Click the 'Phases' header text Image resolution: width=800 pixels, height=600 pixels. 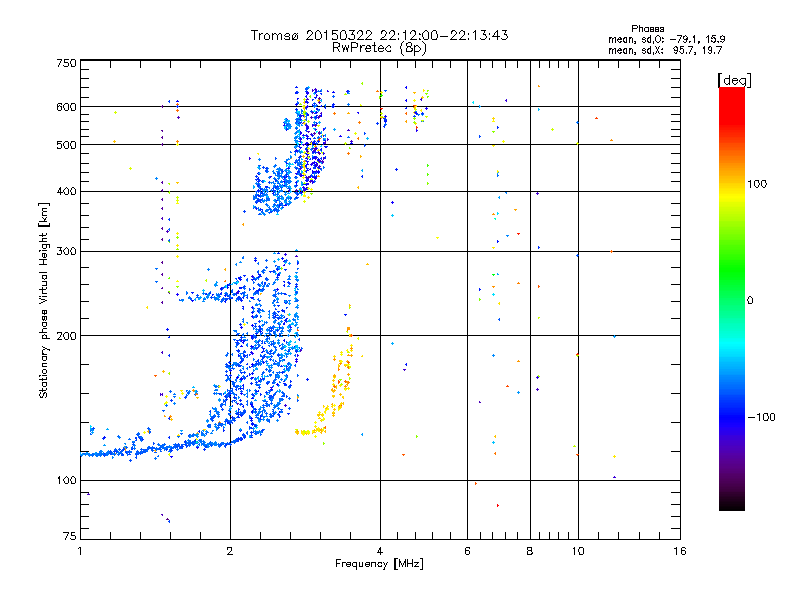click(x=647, y=29)
